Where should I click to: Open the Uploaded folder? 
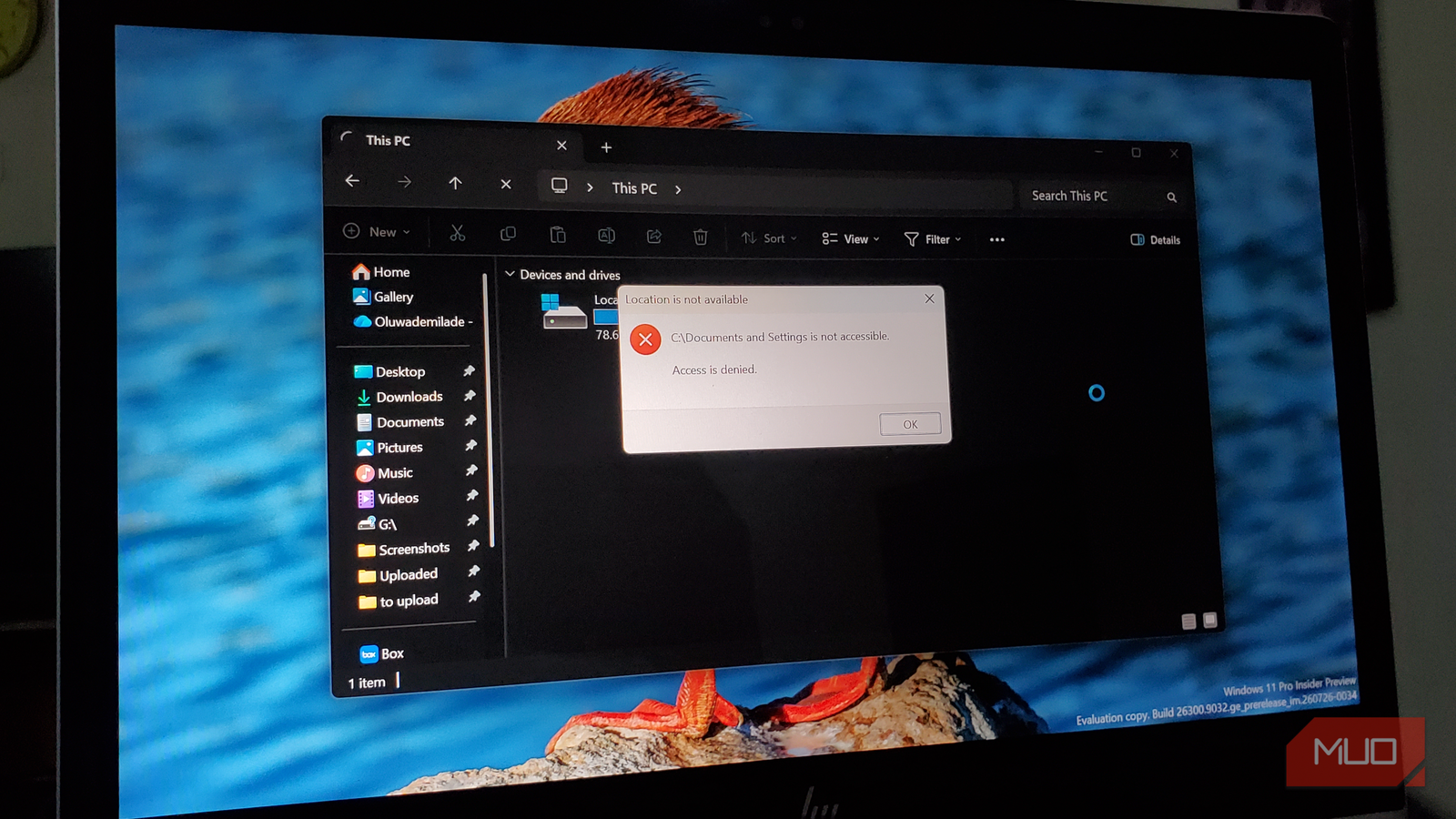pyautogui.click(x=399, y=575)
